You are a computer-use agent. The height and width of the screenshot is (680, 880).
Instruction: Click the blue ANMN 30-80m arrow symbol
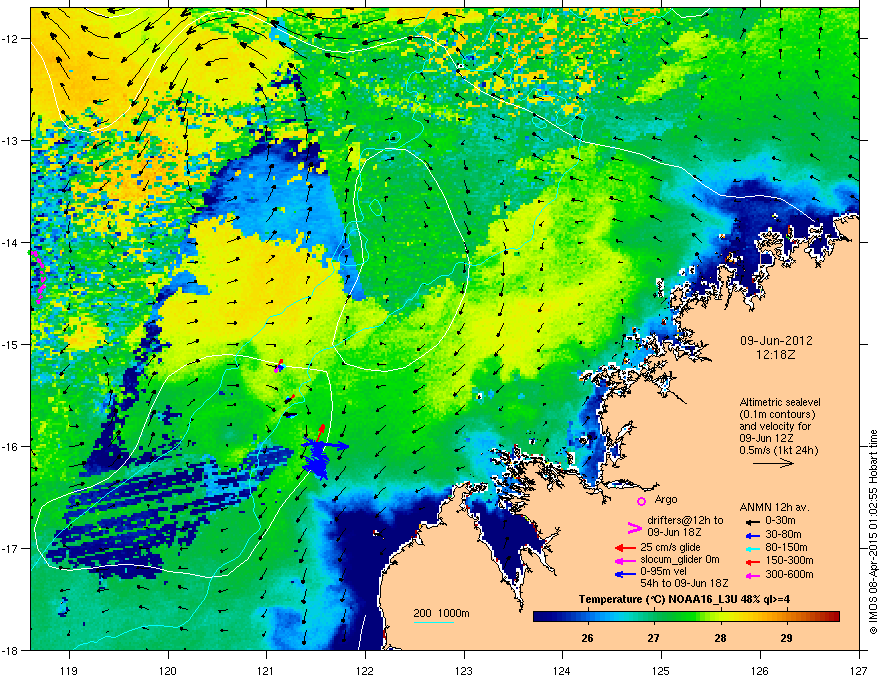click(x=755, y=535)
